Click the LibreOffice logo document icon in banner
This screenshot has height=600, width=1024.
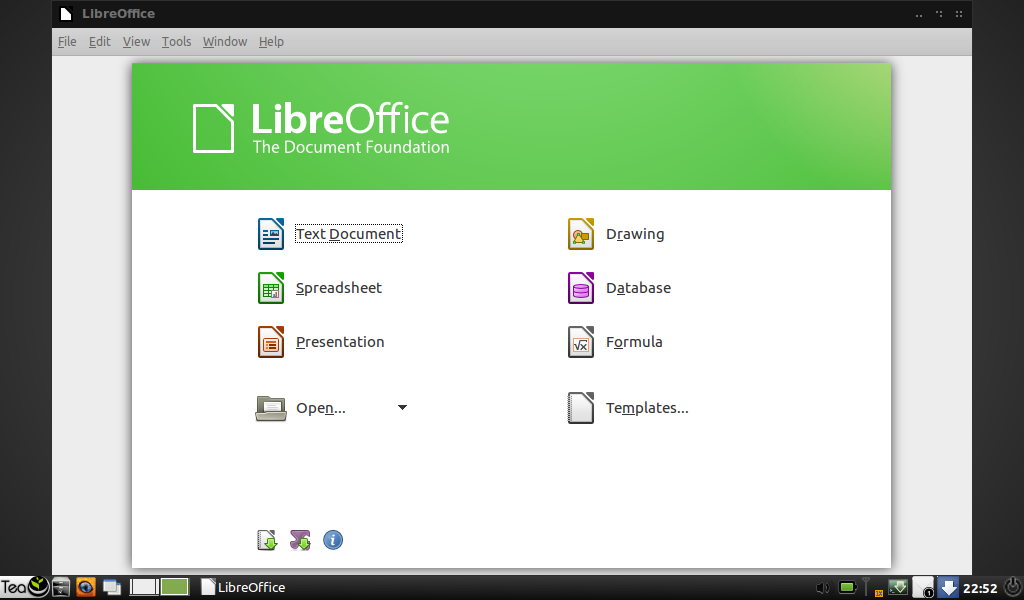point(214,129)
